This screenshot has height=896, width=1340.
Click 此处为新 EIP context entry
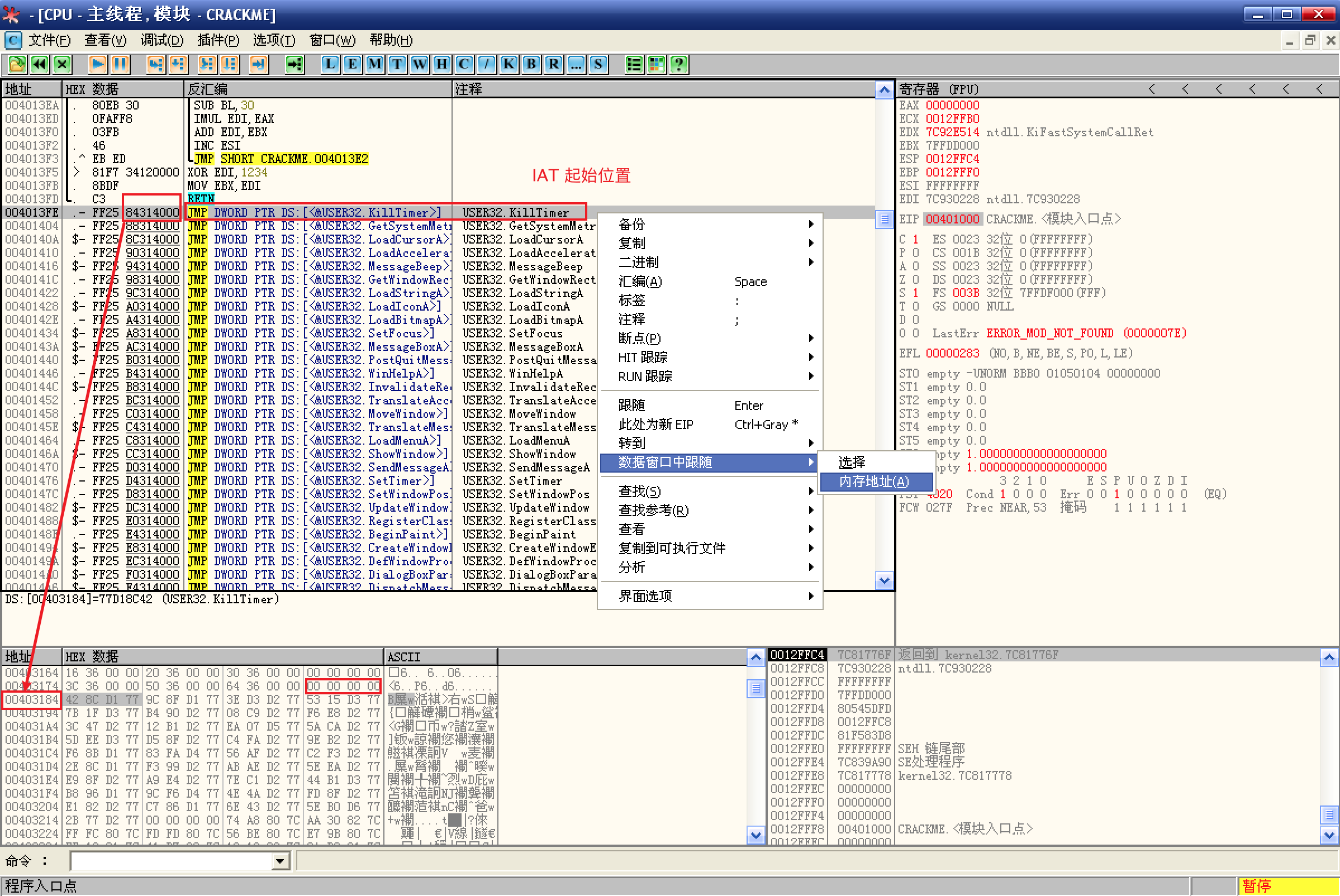tap(655, 425)
